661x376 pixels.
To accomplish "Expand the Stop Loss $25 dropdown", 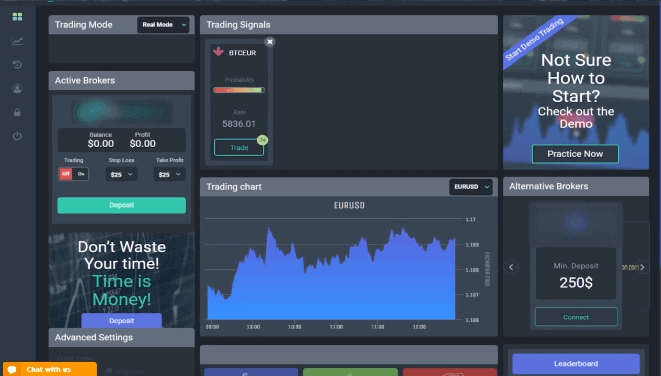I will click(x=121, y=174).
